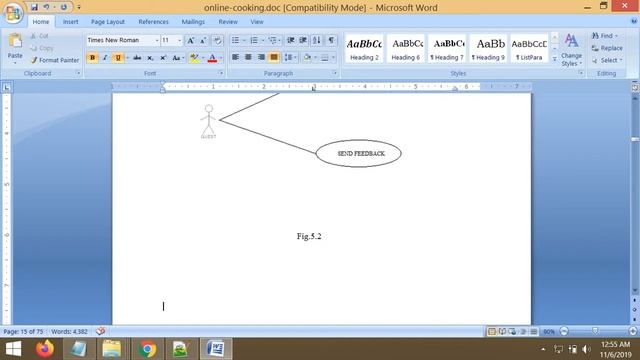The image size is (640, 360).
Task: Toggle superscript formatting
Action: pyautogui.click(x=163, y=58)
